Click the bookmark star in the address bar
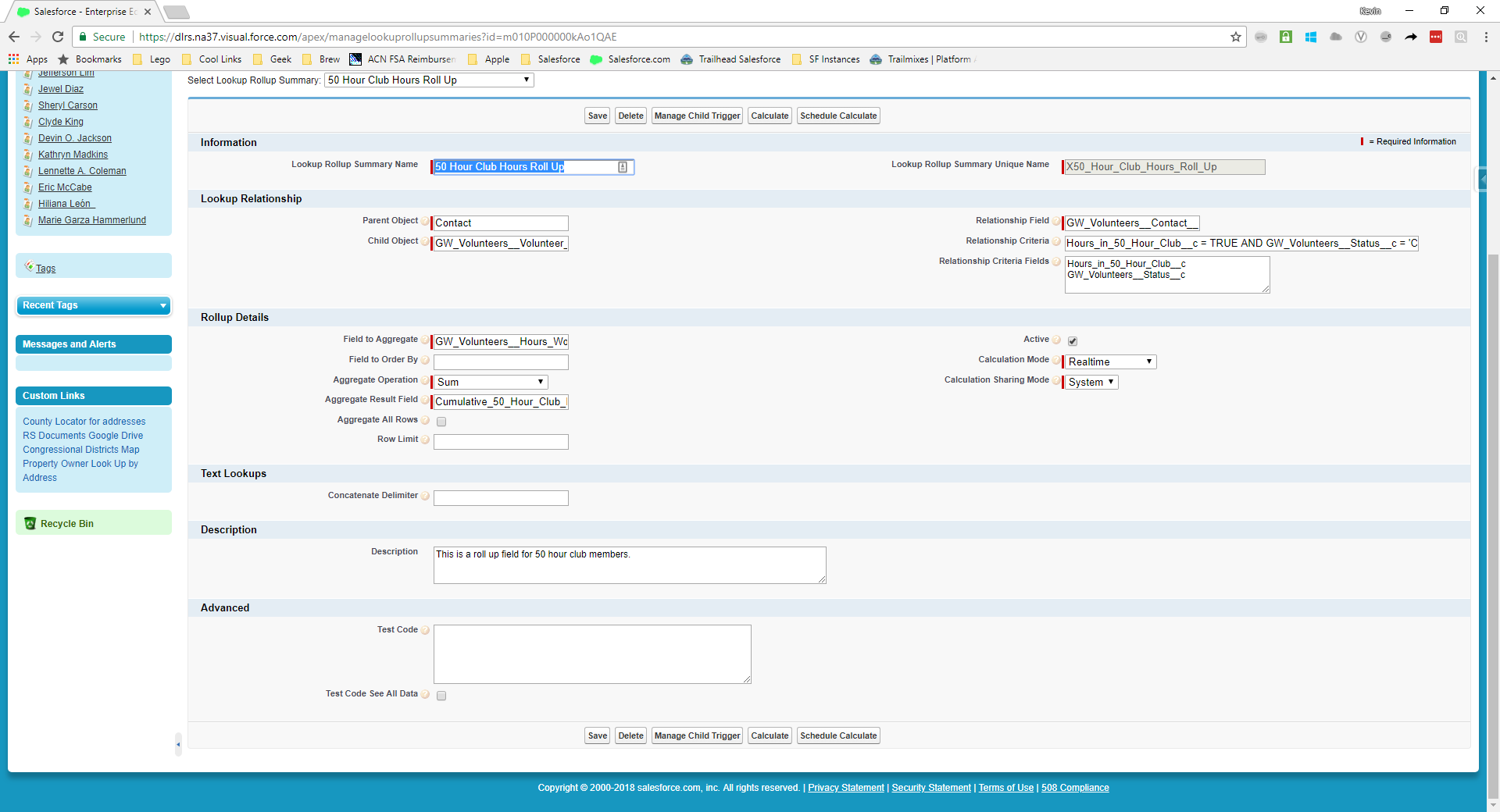Screen dimensions: 1500x812 (x=1235, y=37)
